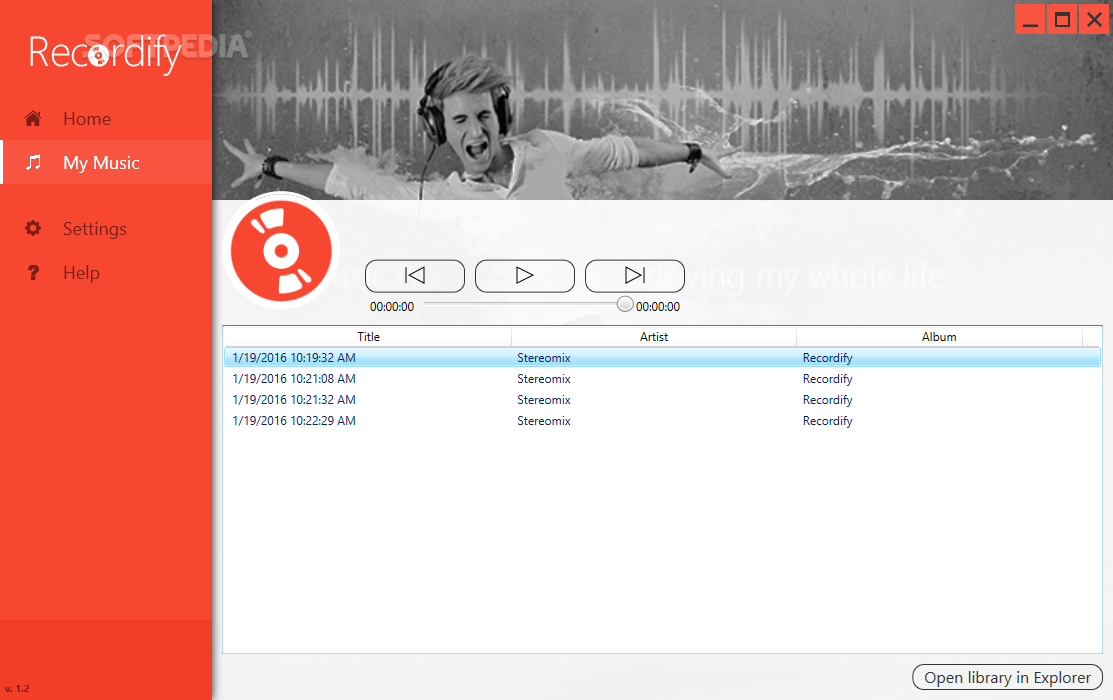Image resolution: width=1113 pixels, height=700 pixels.
Task: Click the total time 00:00:00 label right of slider
Action: (658, 307)
